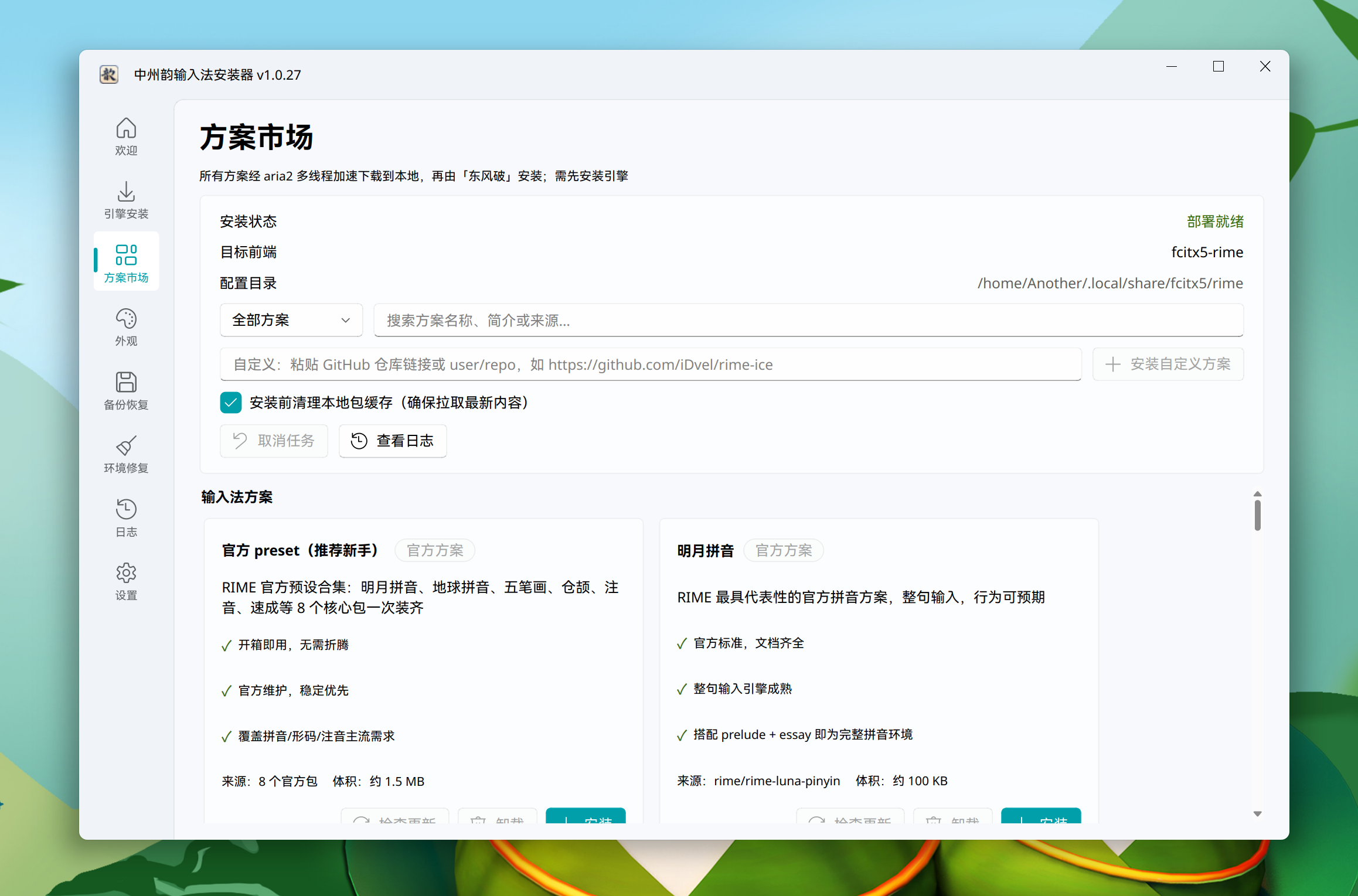This screenshot has width=1358, height=896.
Task: Maximize the installer window
Action: (1219, 66)
